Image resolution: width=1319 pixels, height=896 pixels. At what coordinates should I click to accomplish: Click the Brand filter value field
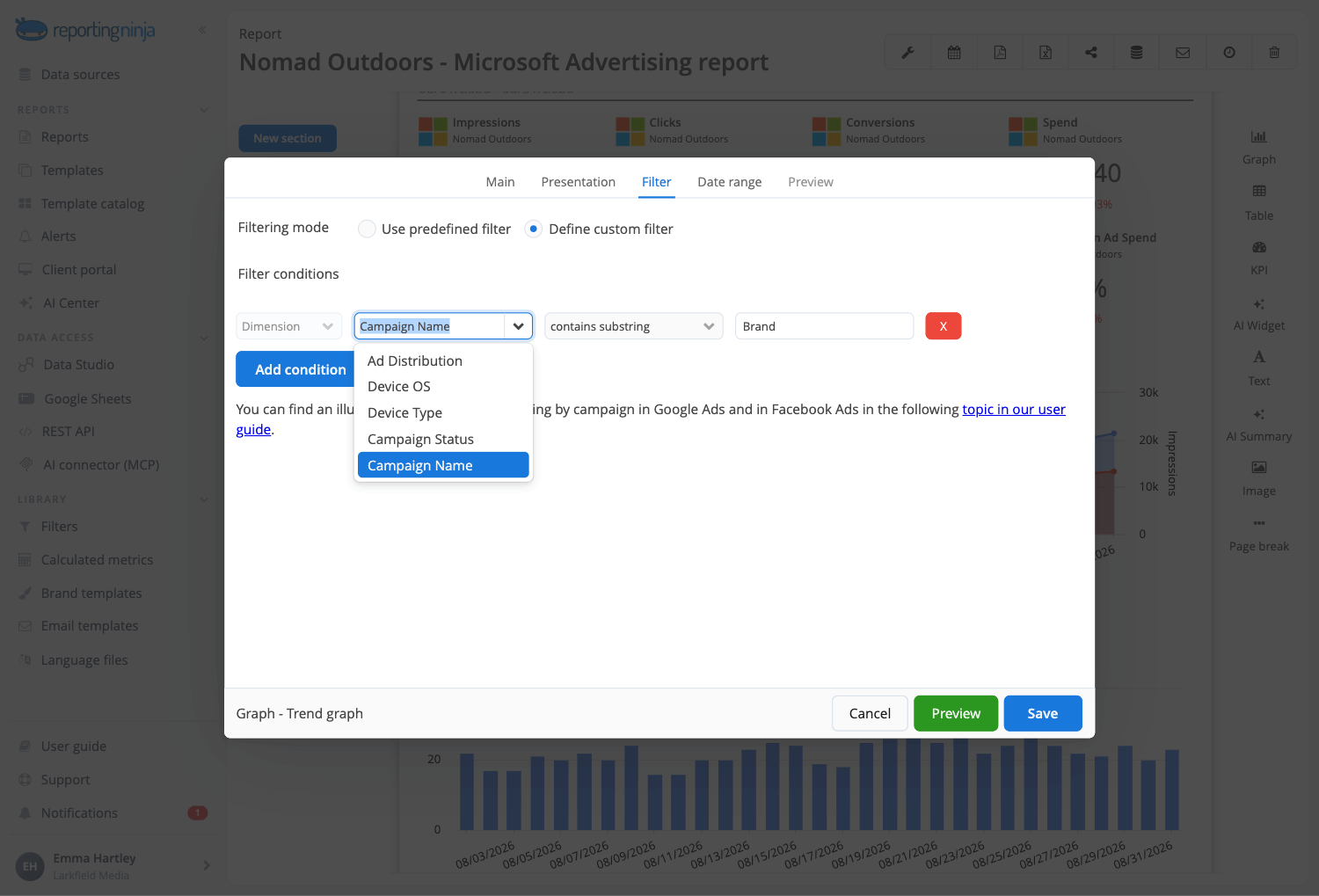coord(825,326)
